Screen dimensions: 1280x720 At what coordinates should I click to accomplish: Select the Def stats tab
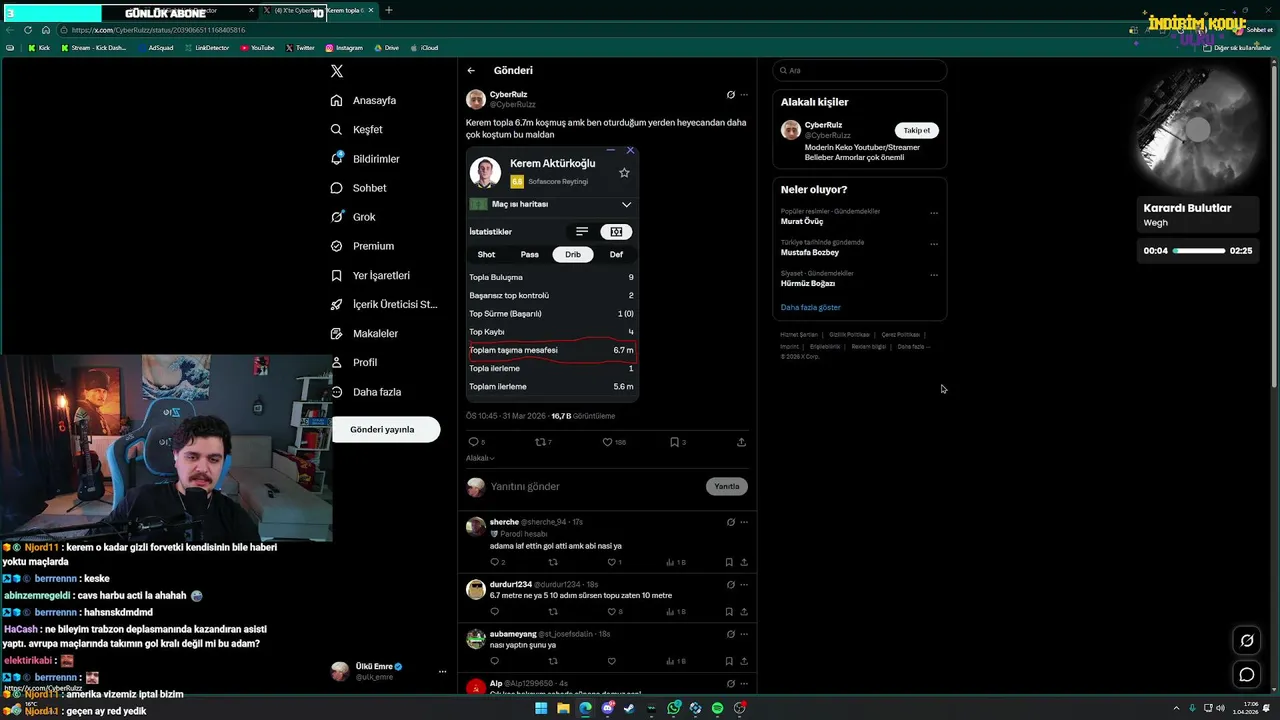616,254
